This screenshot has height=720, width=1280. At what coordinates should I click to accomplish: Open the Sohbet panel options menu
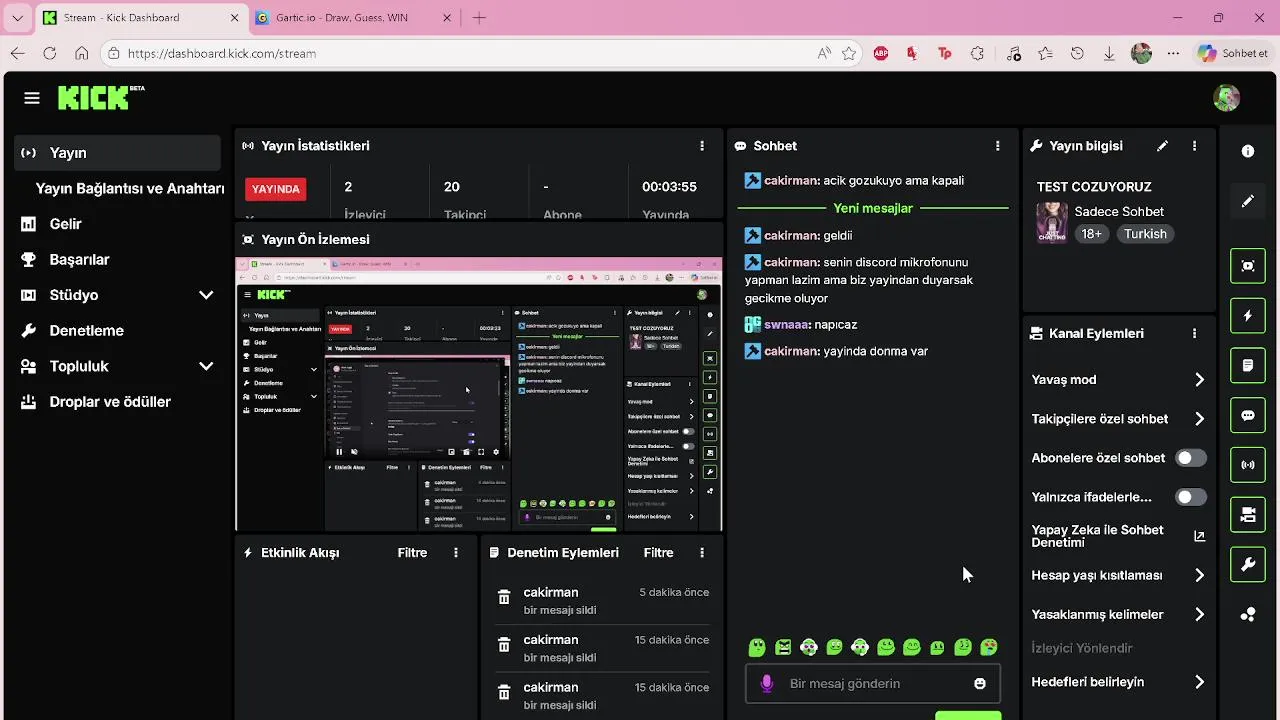[x=997, y=146]
